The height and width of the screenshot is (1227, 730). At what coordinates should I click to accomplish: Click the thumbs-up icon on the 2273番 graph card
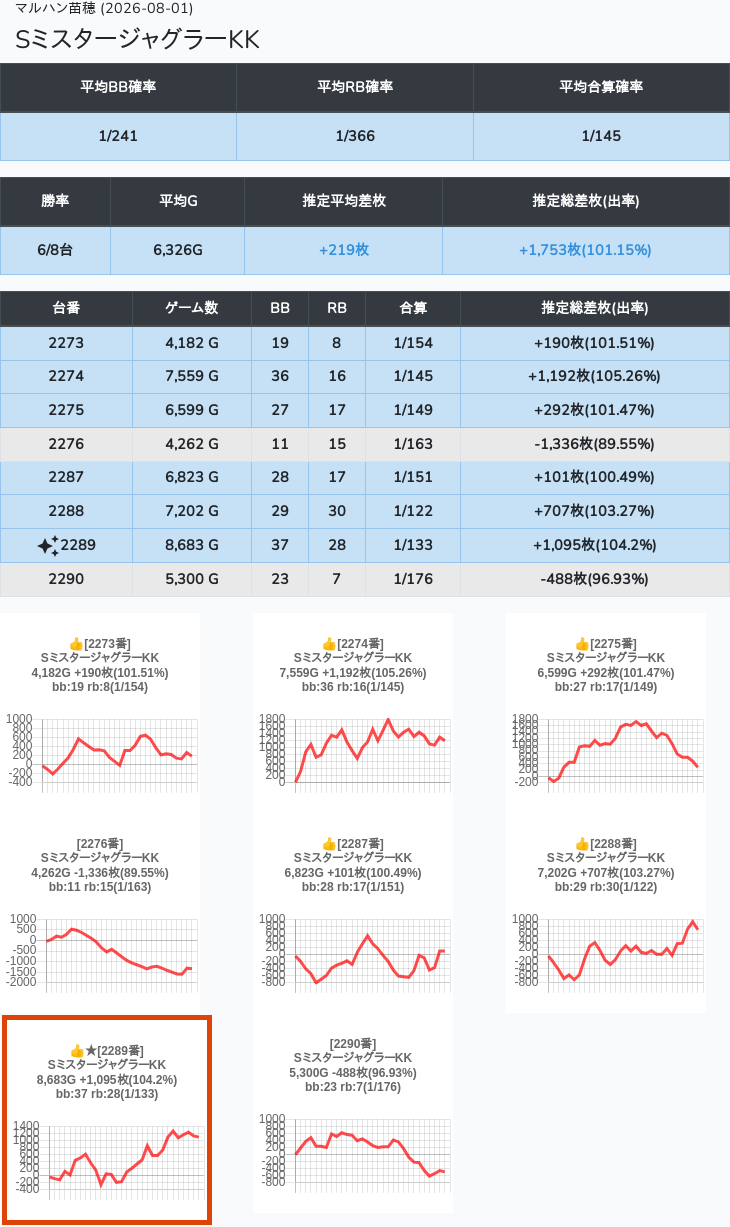pyautogui.click(x=75, y=644)
